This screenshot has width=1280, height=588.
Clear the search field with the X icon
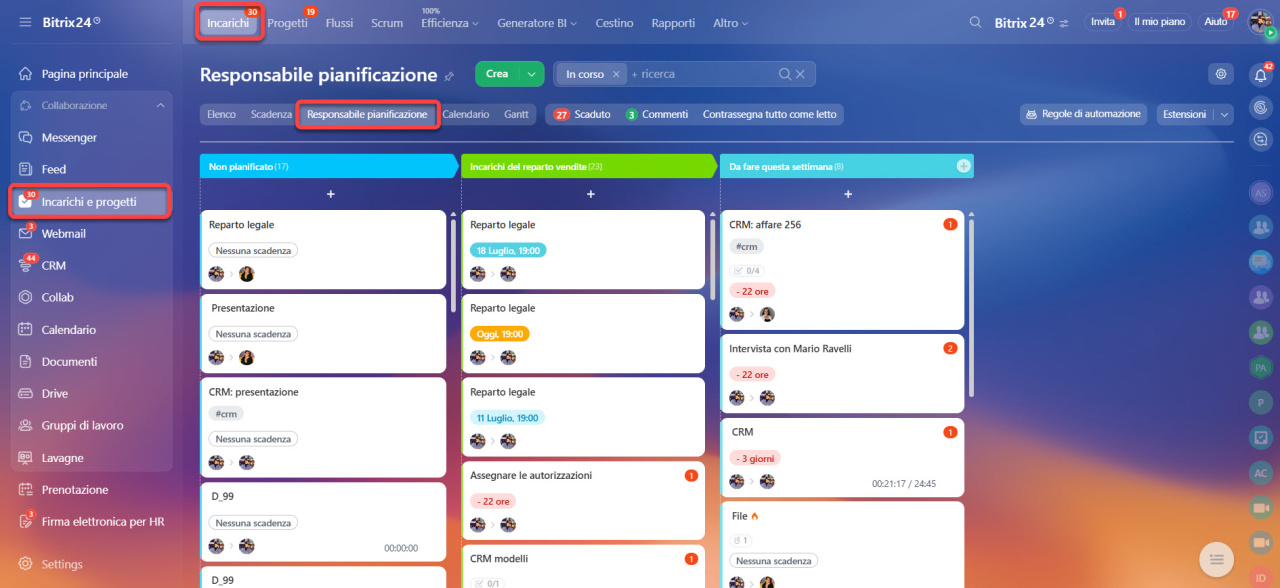[799, 74]
